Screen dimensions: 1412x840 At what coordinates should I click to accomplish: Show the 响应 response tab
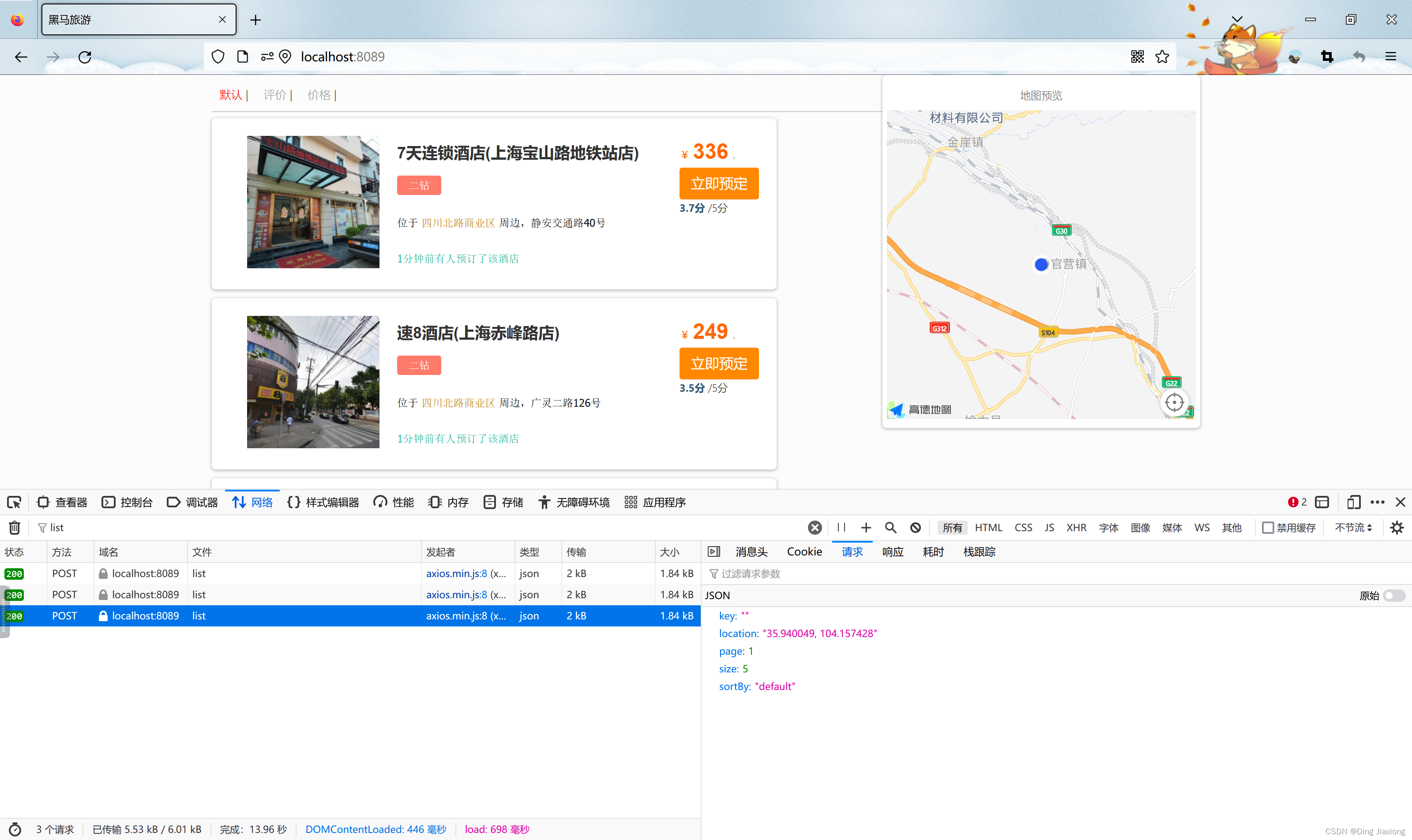tap(893, 552)
